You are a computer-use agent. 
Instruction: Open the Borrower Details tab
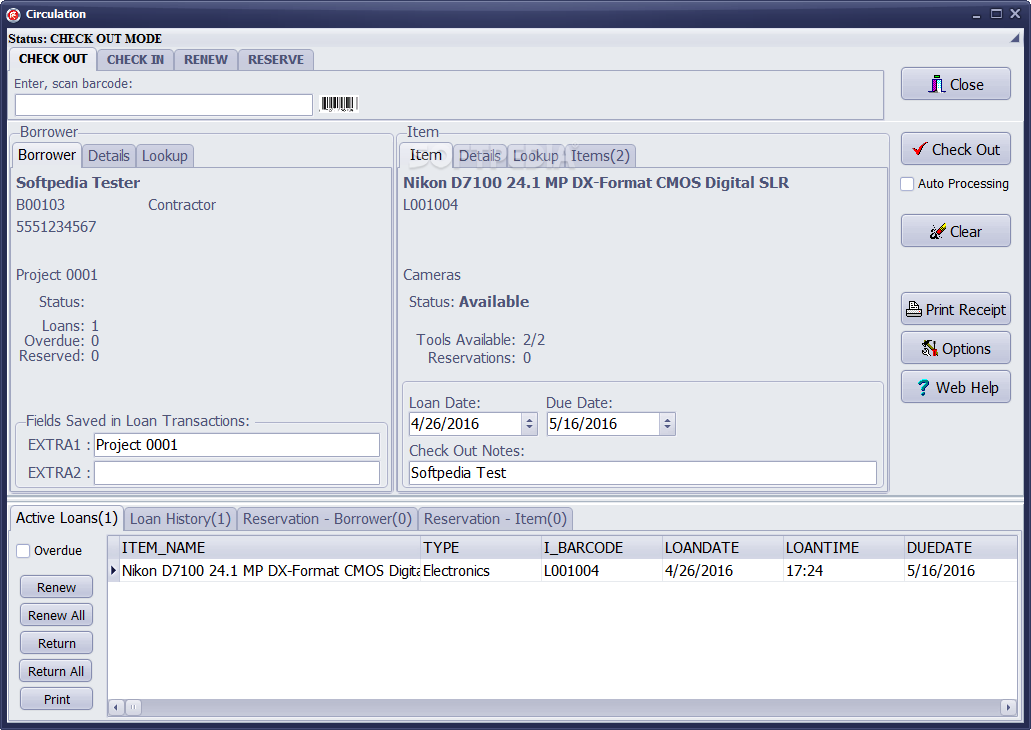(x=108, y=156)
